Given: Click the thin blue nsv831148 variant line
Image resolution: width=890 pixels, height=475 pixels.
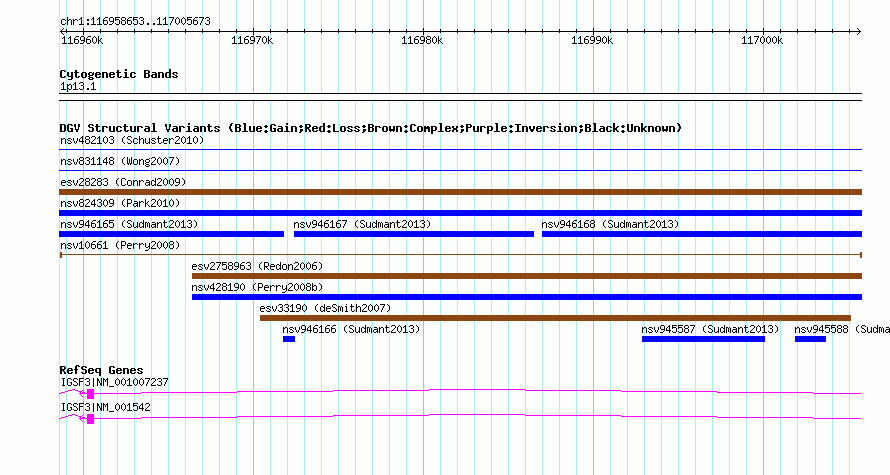Looking at the screenshot, I should point(460,170).
